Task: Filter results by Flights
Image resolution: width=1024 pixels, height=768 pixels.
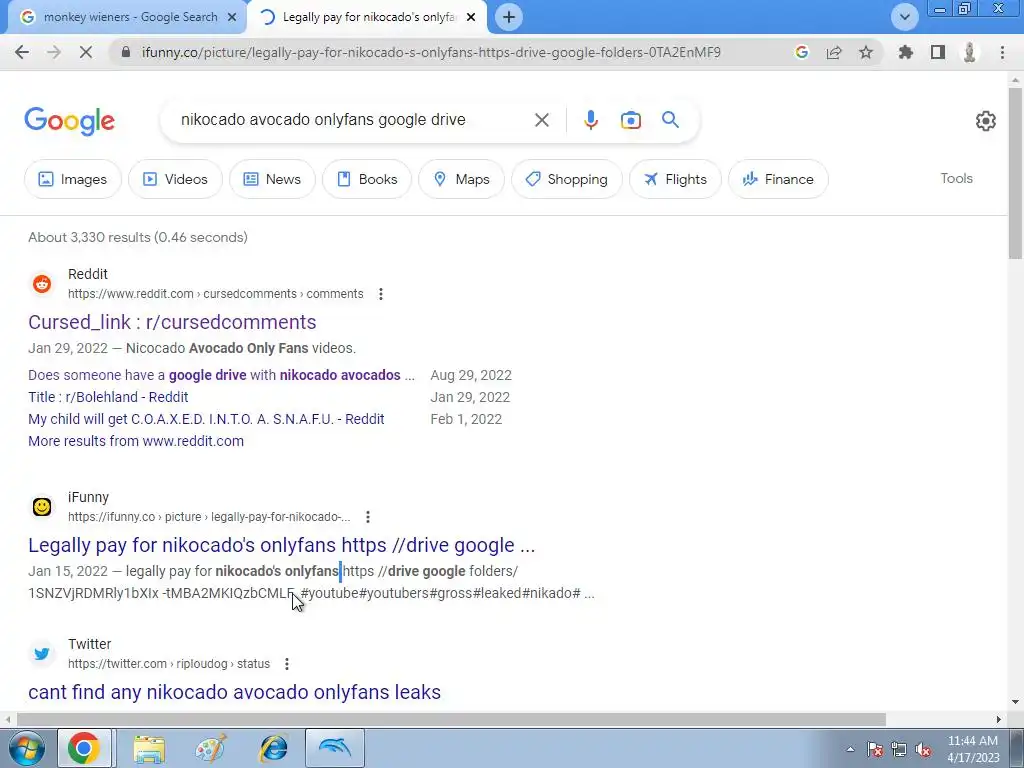Action: (675, 179)
